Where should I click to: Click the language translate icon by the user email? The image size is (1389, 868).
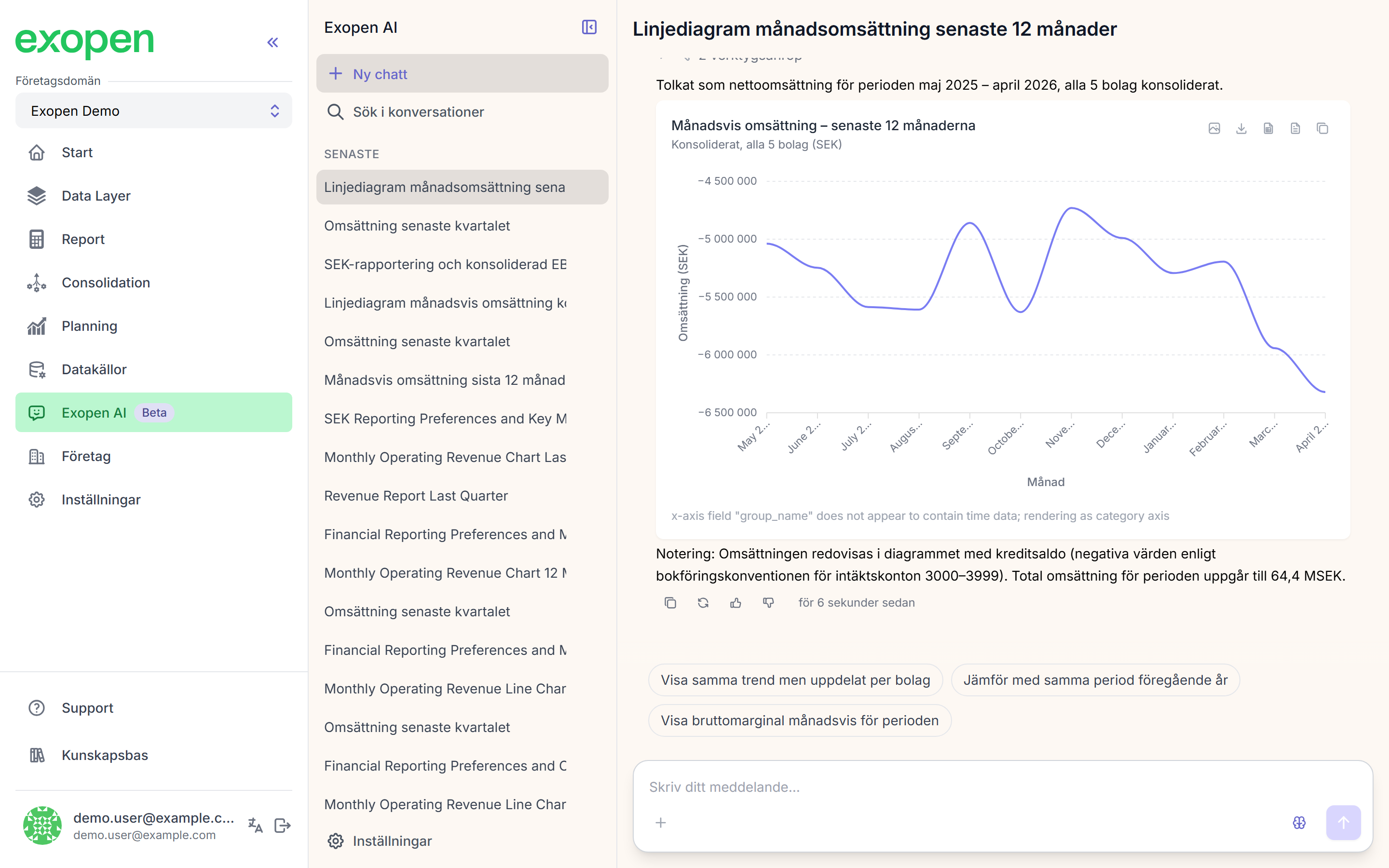click(256, 825)
